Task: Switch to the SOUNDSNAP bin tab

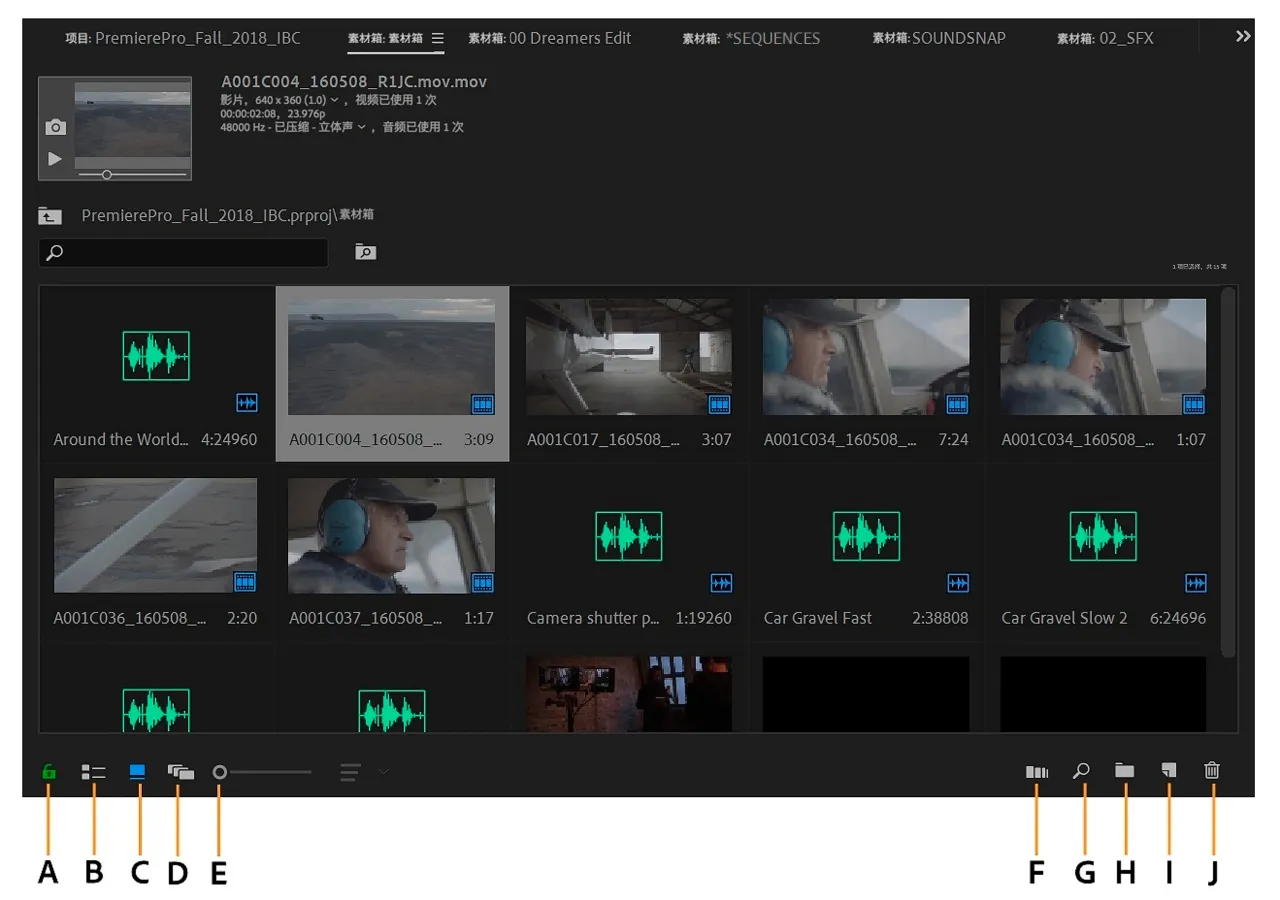Action: click(939, 38)
